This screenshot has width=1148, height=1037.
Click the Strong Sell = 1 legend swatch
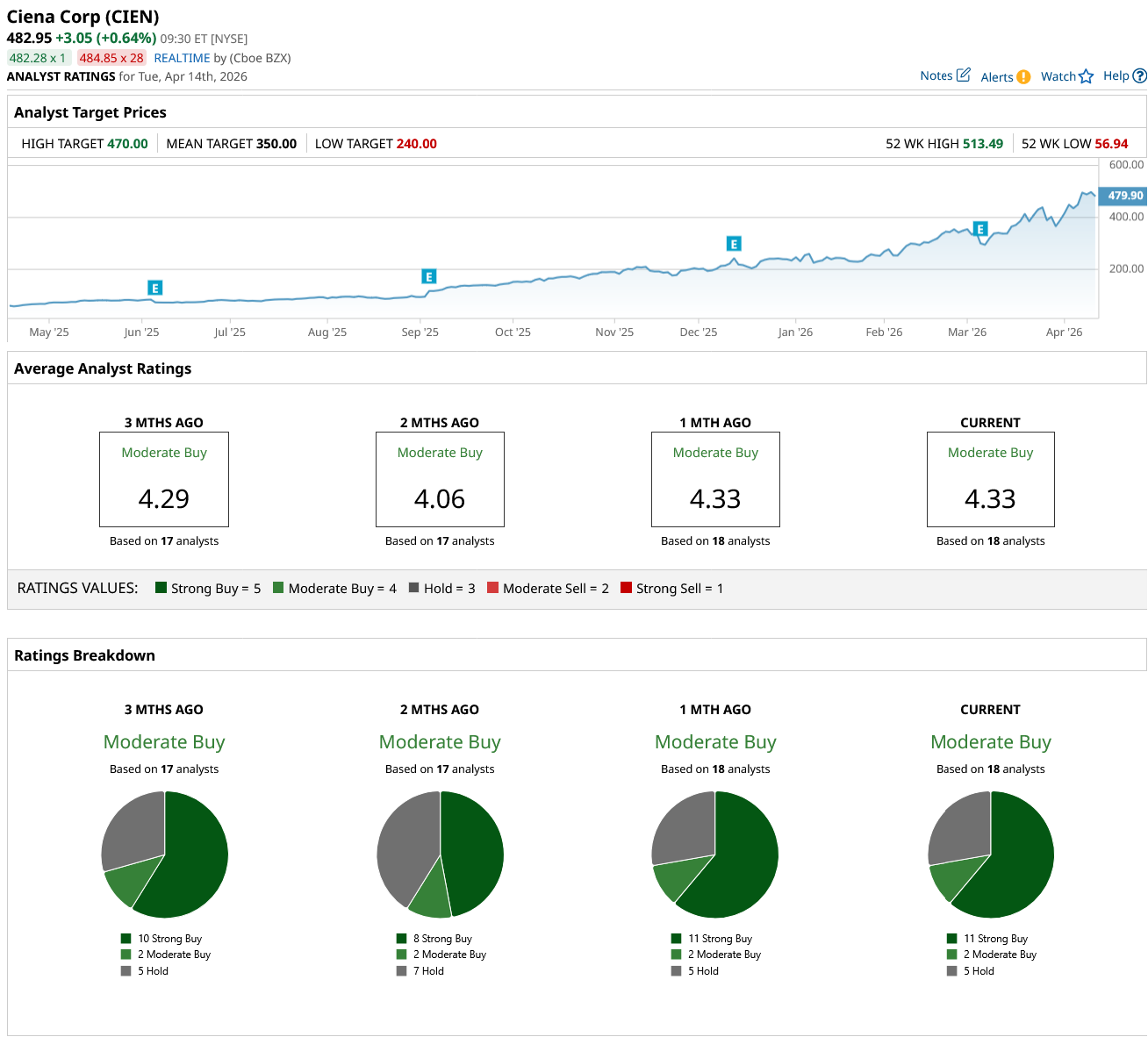tap(626, 588)
